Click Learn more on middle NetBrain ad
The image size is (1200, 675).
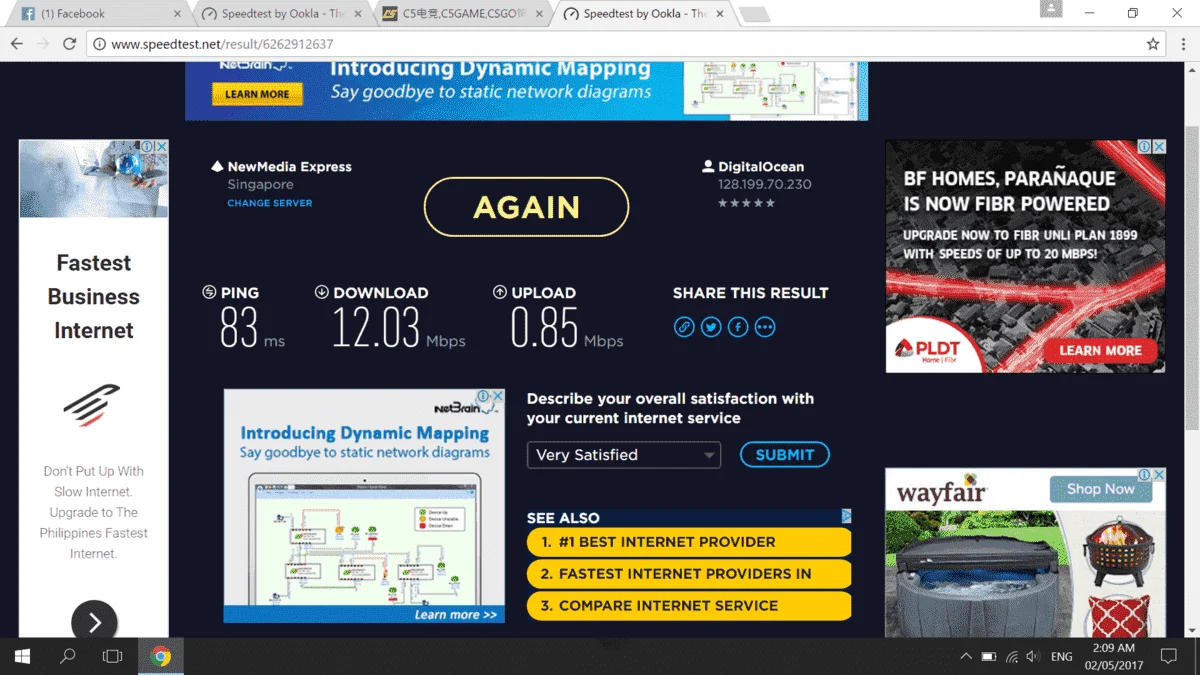coord(455,615)
